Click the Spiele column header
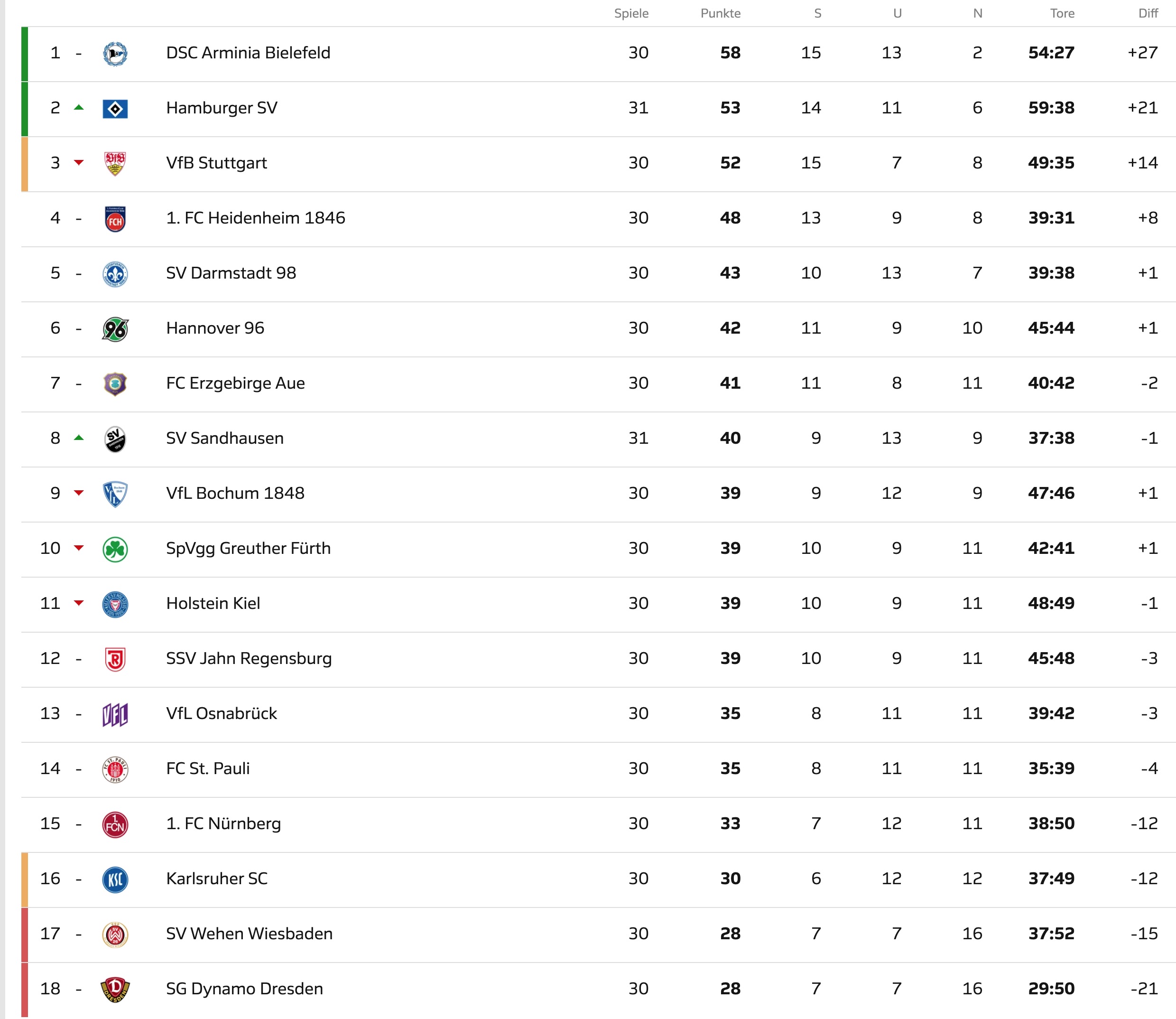The height and width of the screenshot is (1019, 1176). (x=631, y=13)
